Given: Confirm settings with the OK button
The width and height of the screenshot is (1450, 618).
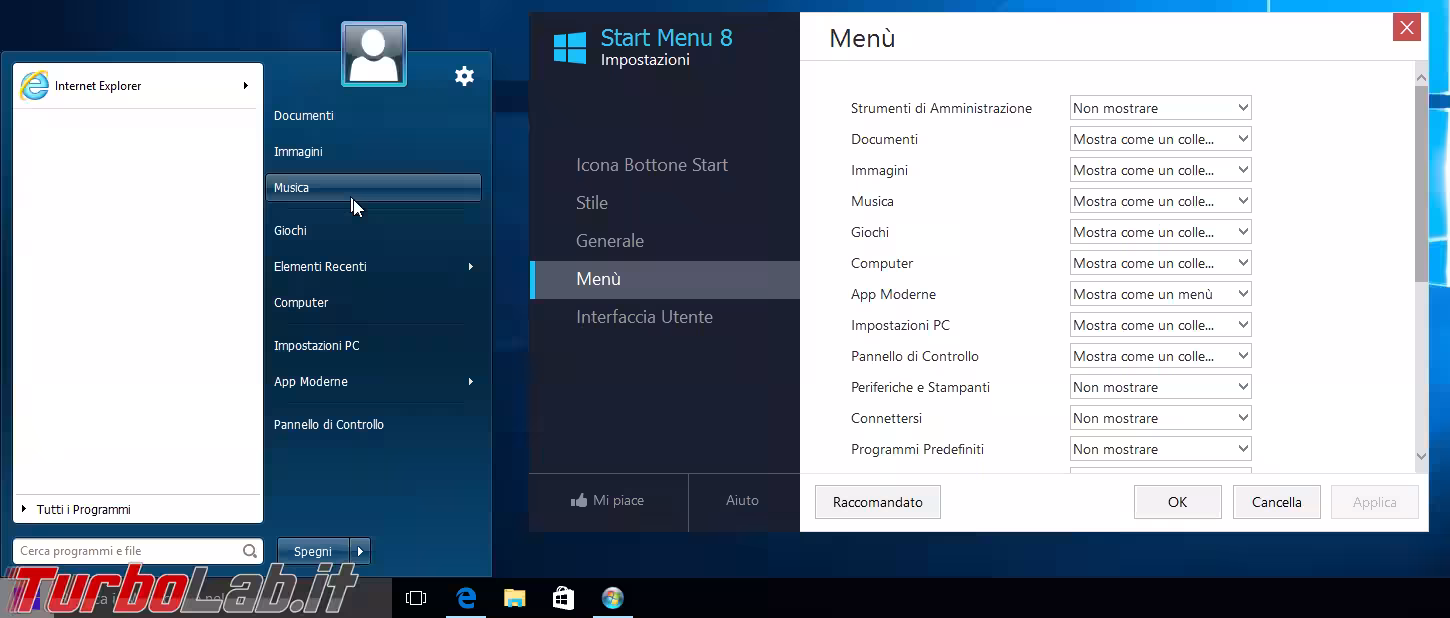Looking at the screenshot, I should coord(1177,501).
